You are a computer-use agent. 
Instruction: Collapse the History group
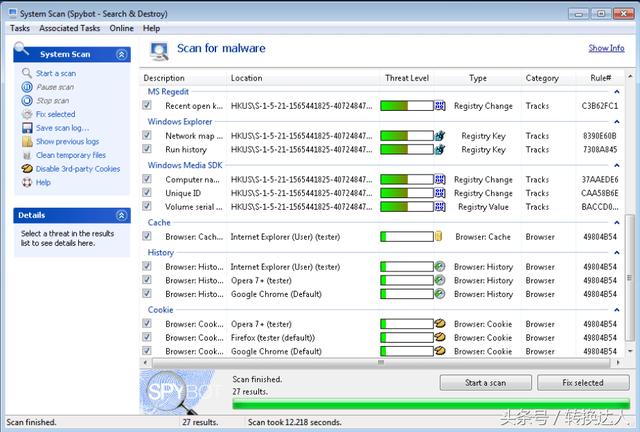pyautogui.click(x=617, y=253)
